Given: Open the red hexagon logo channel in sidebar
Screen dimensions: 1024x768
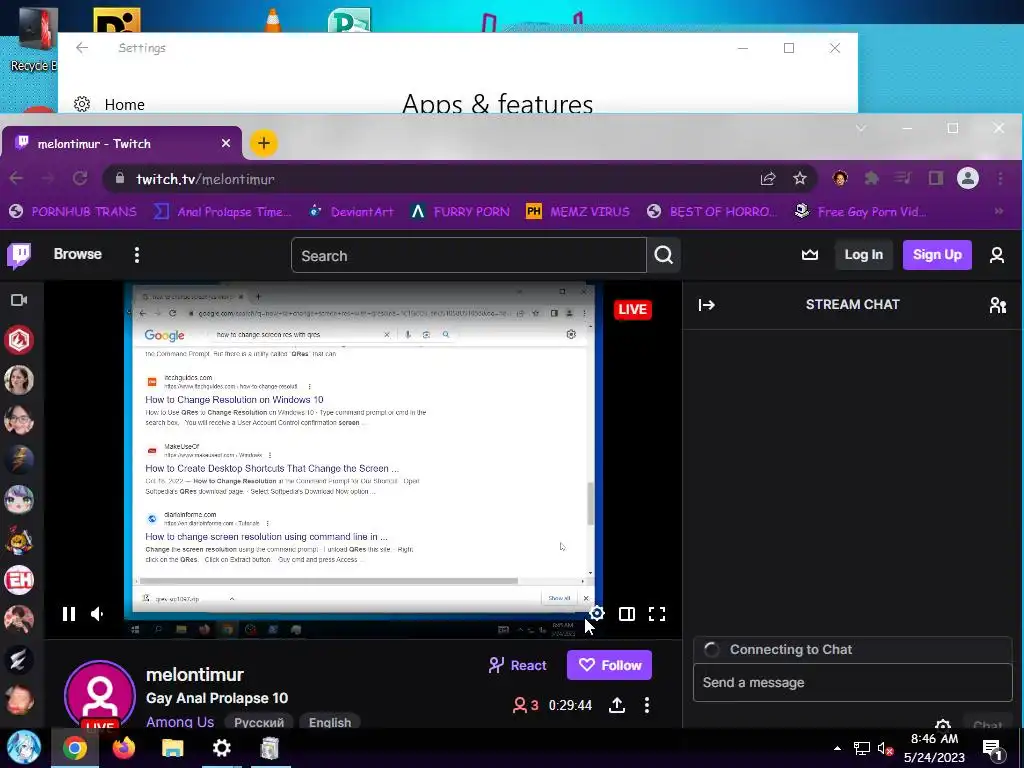Looking at the screenshot, I should (19, 340).
